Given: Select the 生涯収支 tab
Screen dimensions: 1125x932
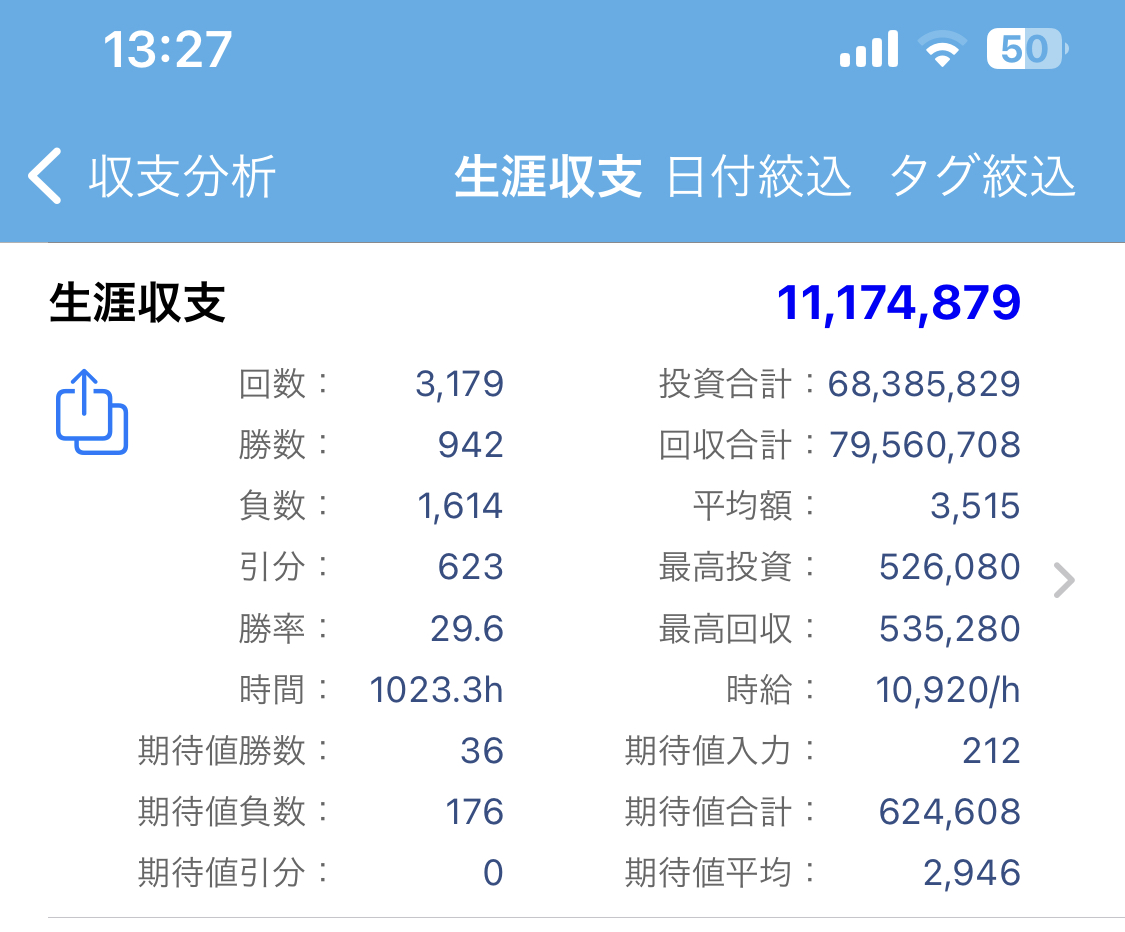Looking at the screenshot, I should 548,176.
